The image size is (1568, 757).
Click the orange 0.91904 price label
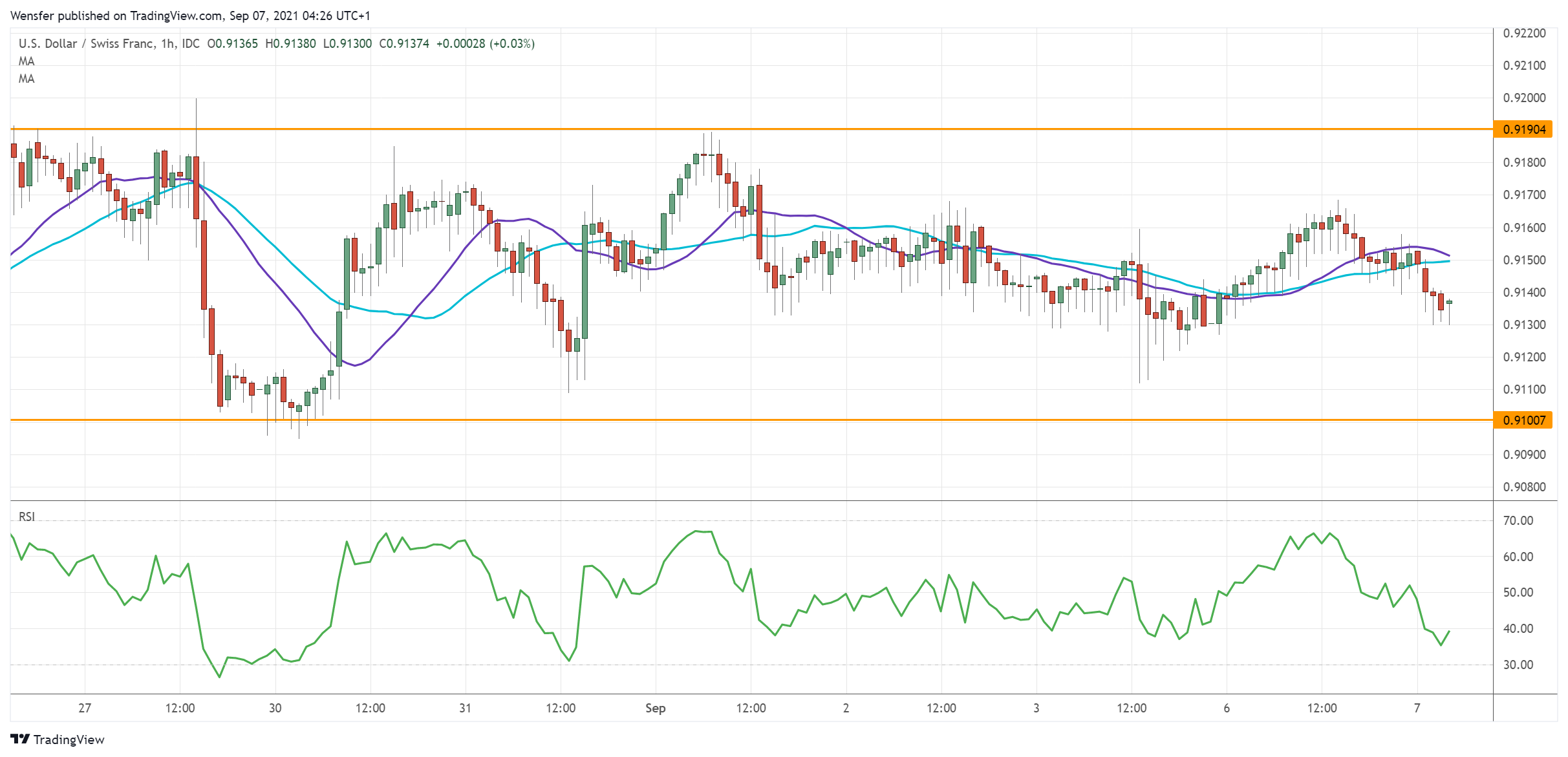click(1523, 129)
